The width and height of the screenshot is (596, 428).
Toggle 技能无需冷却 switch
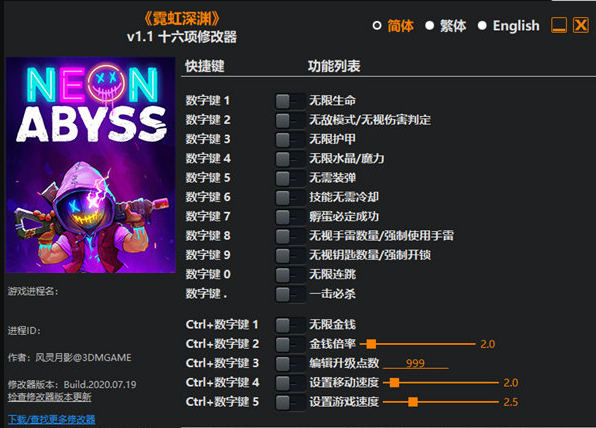click(x=290, y=198)
